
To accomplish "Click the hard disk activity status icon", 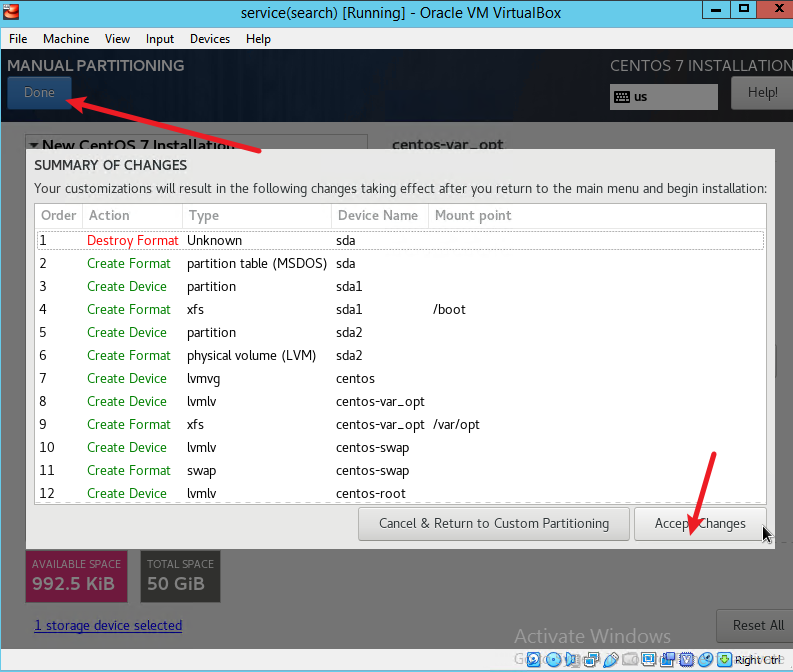I will click(534, 659).
